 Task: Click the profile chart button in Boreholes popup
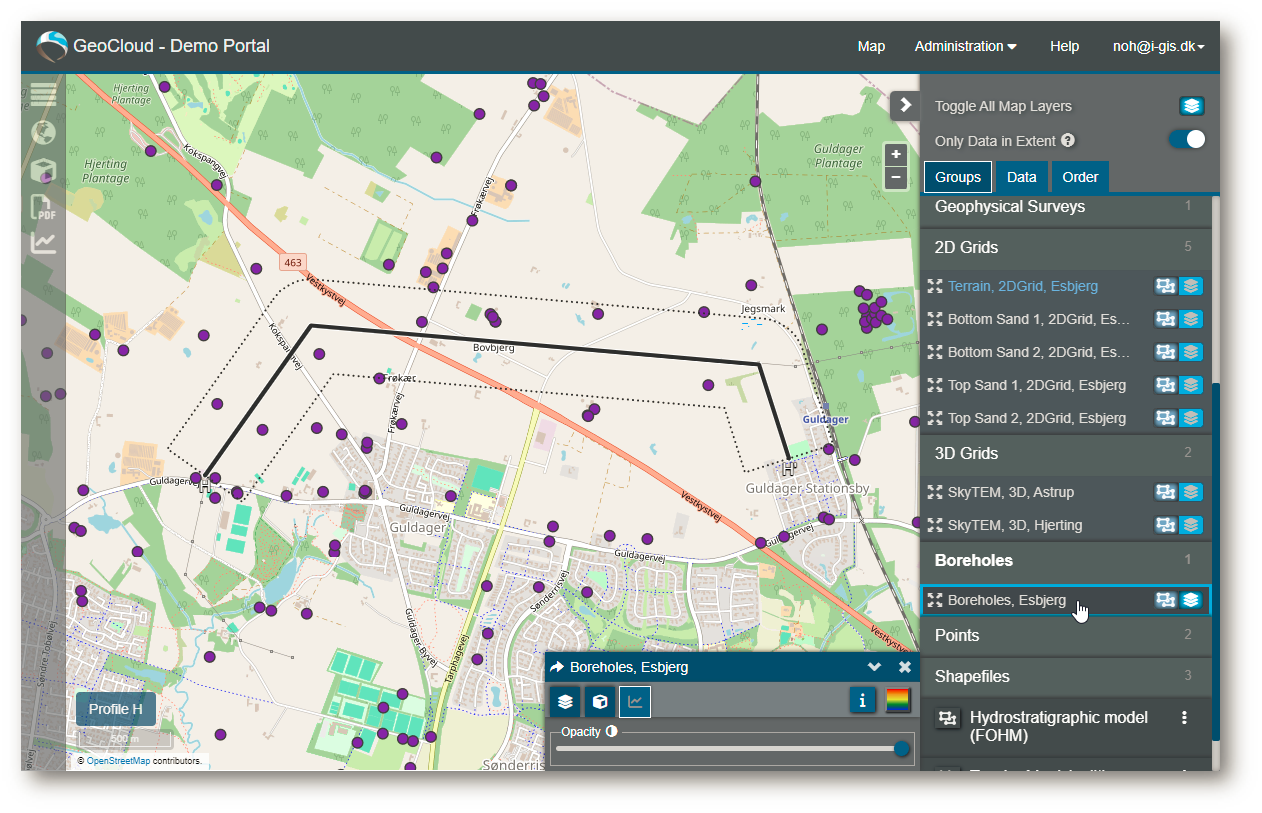pyautogui.click(x=635, y=702)
